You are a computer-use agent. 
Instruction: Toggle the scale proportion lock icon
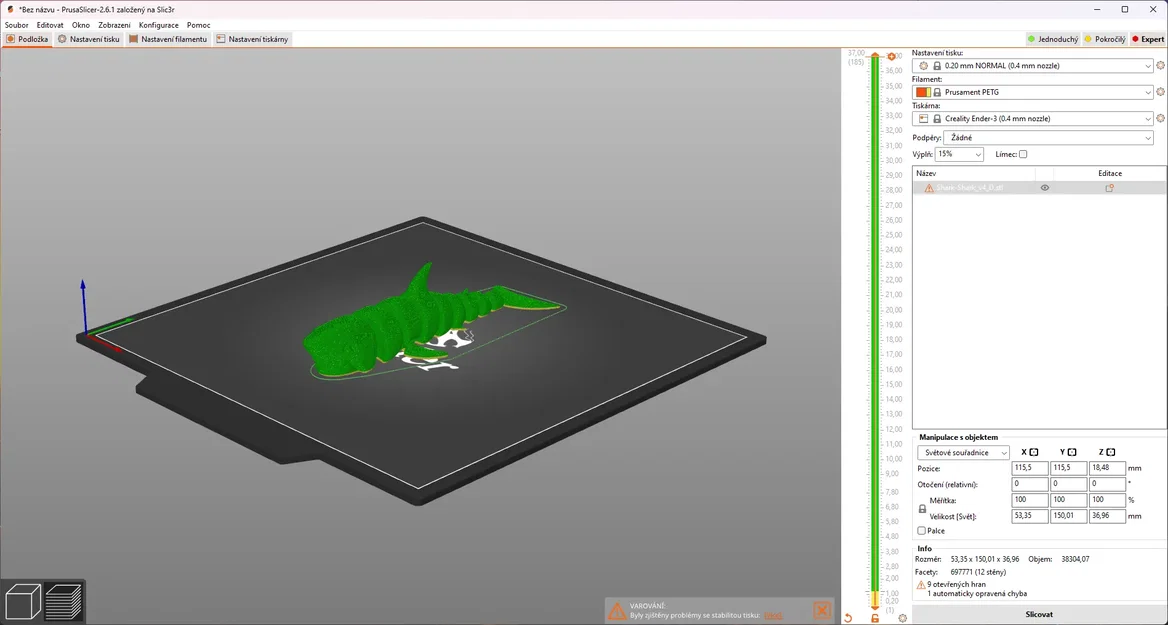(922, 509)
